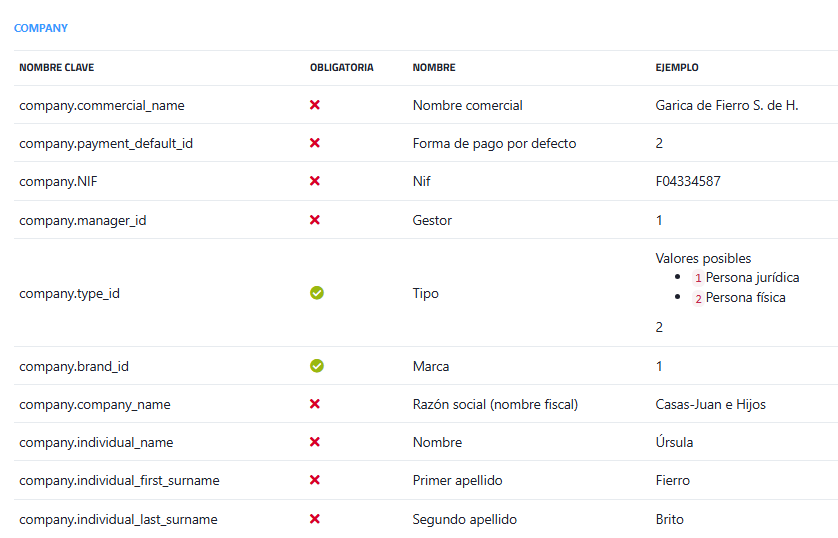This screenshot has height=538, width=838.
Task: Click red X for company.individual_last_surname
Action: [315, 519]
